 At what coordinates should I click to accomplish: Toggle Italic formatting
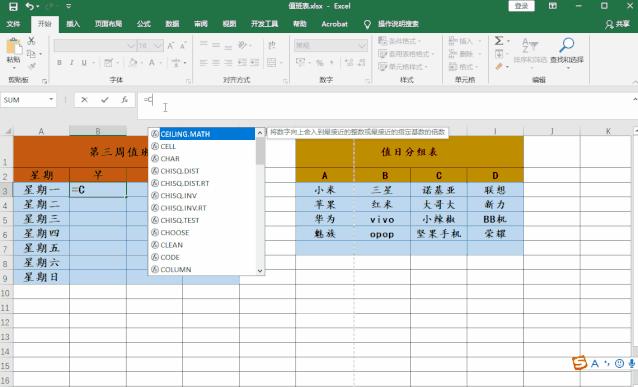(72, 63)
